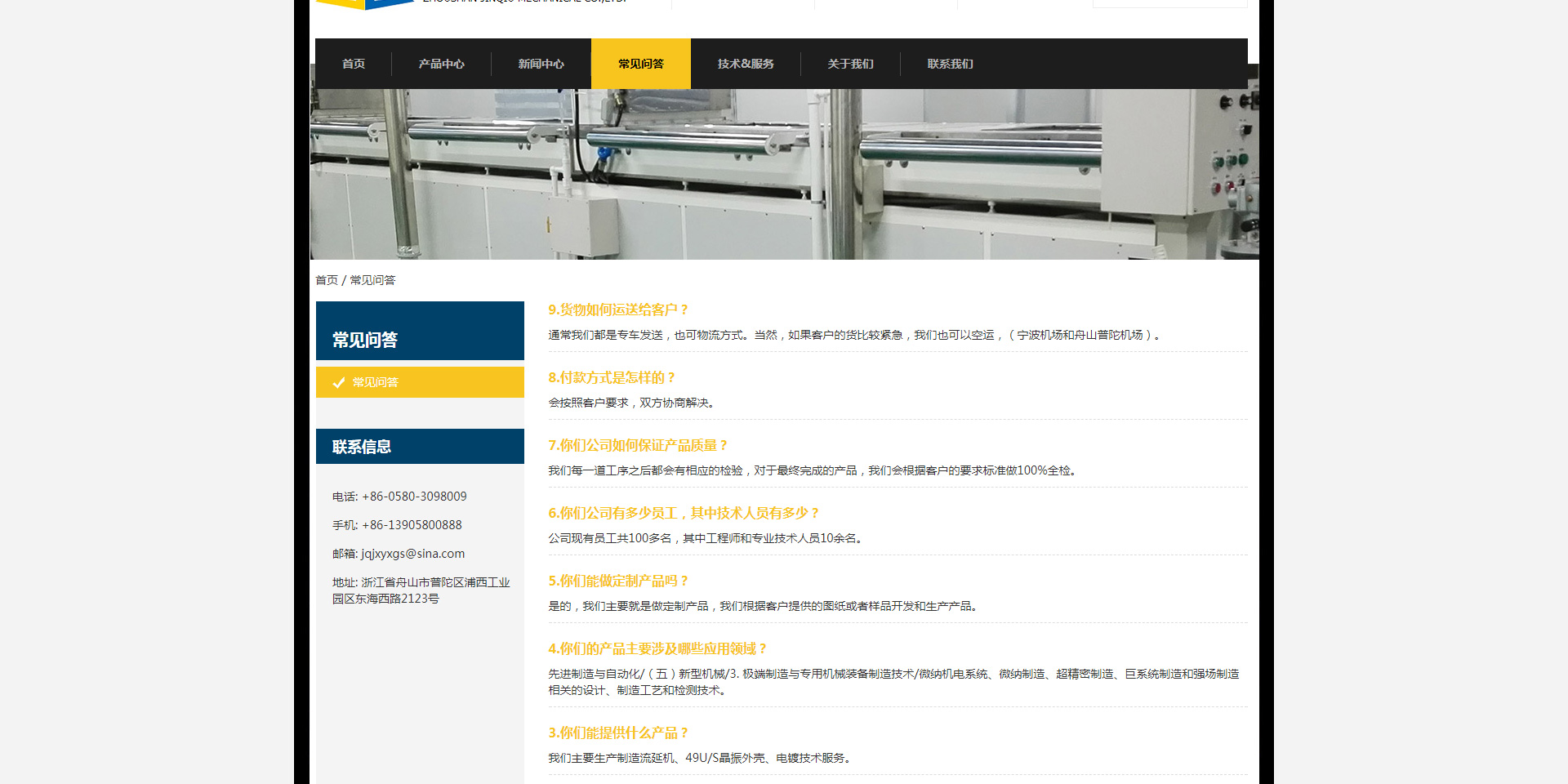This screenshot has width=1568, height=784.
Task: Click the answer starting 先进制造与自动化
Action: point(893,682)
